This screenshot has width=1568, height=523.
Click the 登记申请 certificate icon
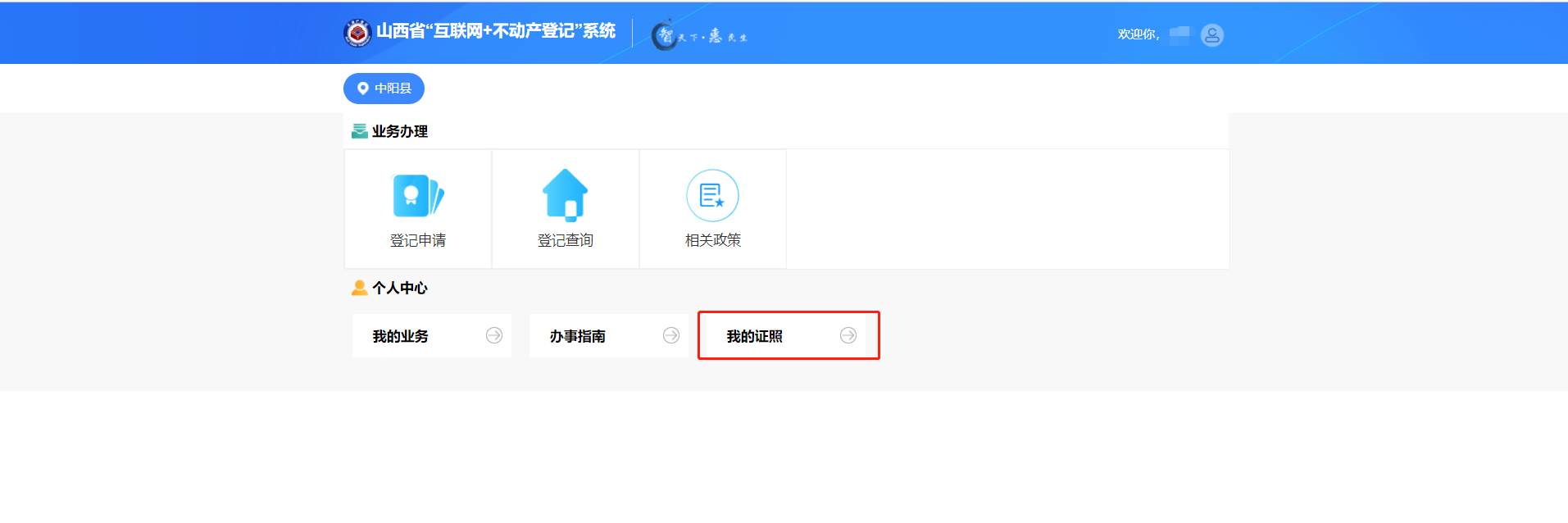pyautogui.click(x=418, y=196)
